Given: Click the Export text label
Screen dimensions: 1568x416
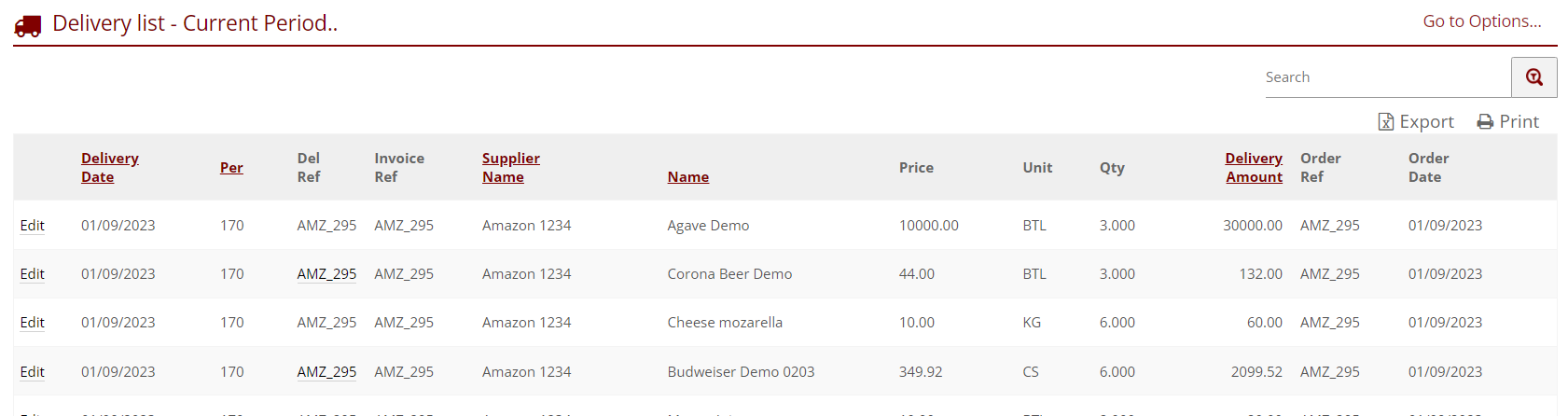Looking at the screenshot, I should (1426, 122).
